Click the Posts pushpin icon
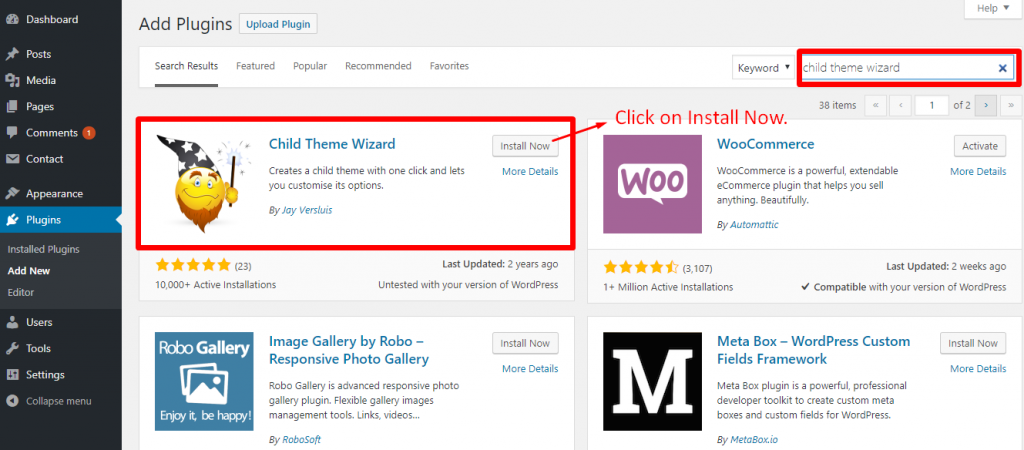The height and width of the screenshot is (450, 1024). [12, 54]
